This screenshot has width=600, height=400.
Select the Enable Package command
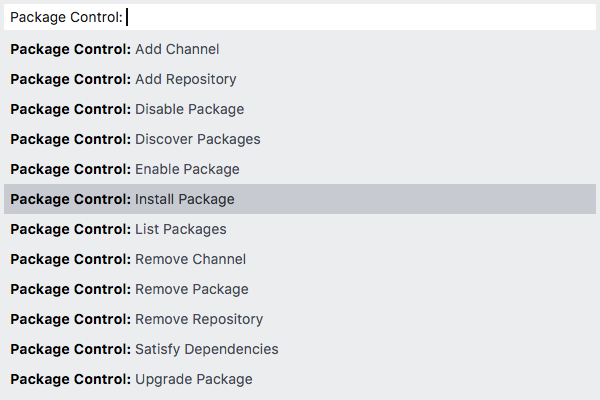pyautogui.click(x=300, y=169)
